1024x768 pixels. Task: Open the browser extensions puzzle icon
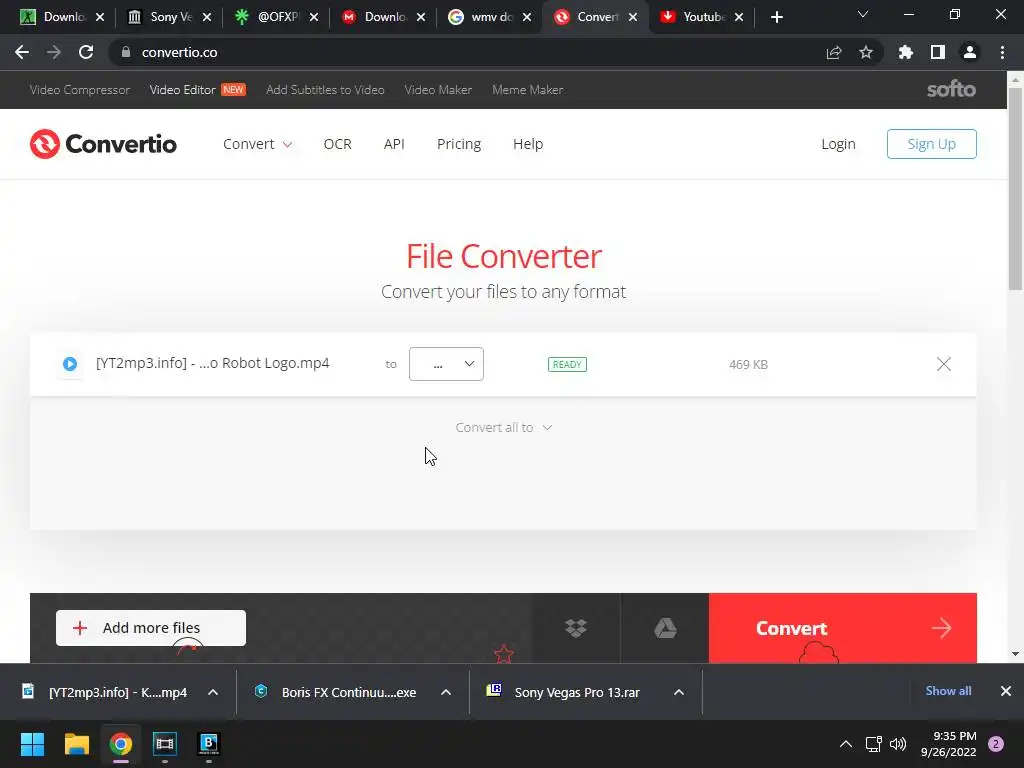(905, 52)
